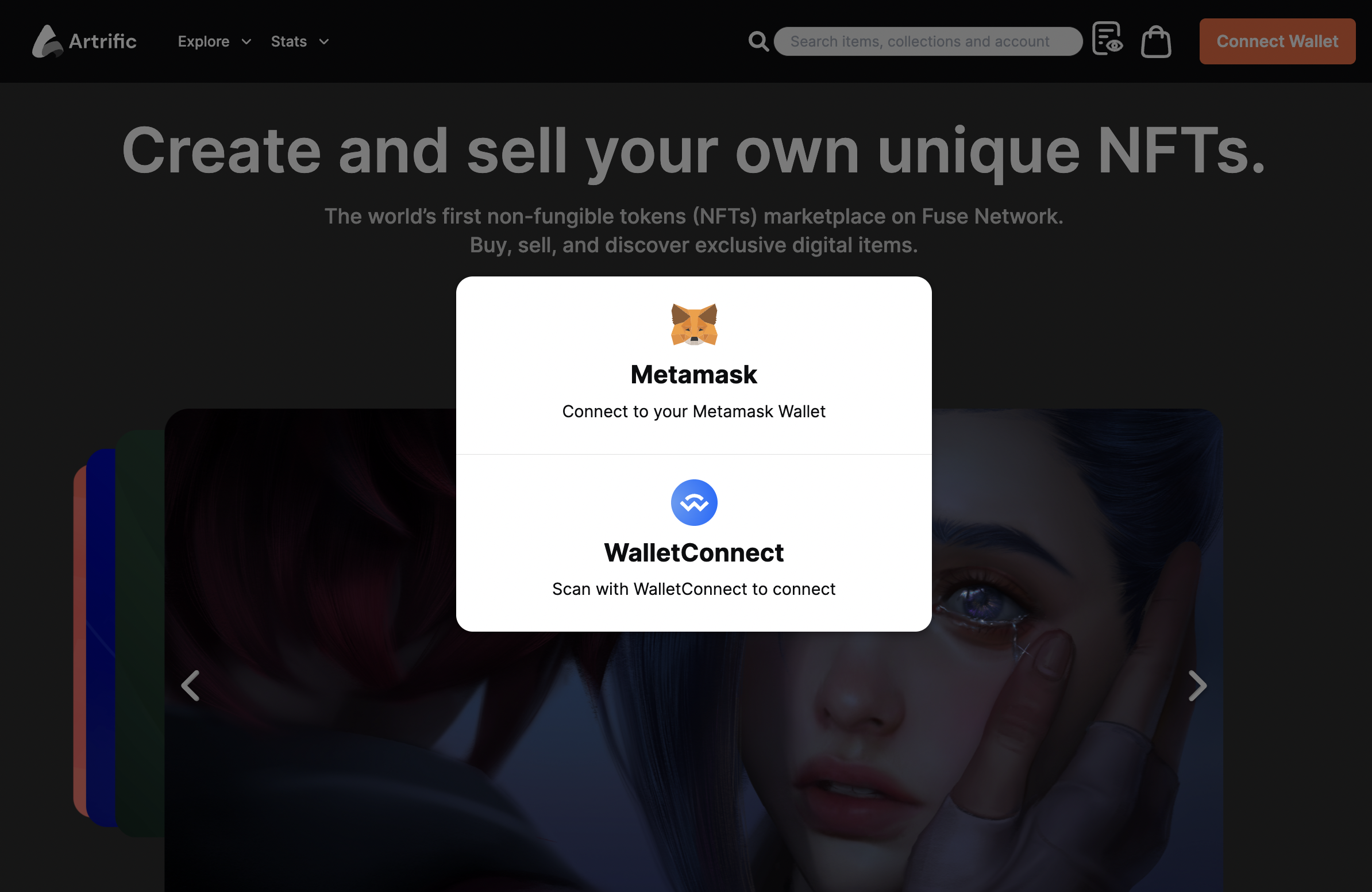Click the Connect Wallet button

pos(1277,41)
